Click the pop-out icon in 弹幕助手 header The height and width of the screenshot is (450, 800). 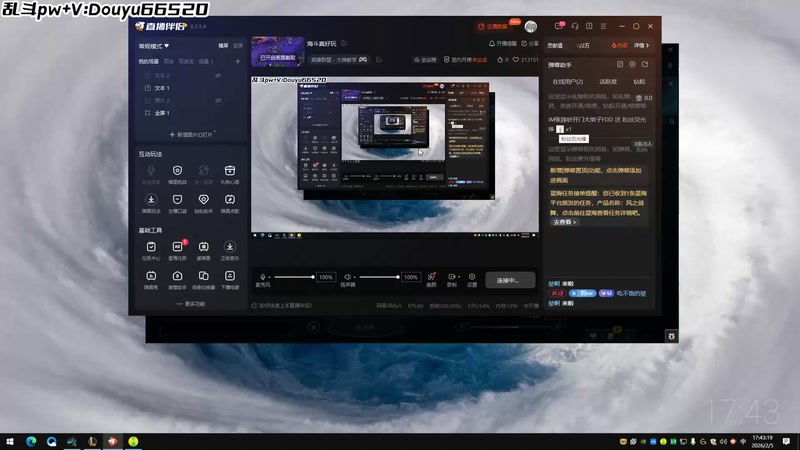click(645, 64)
